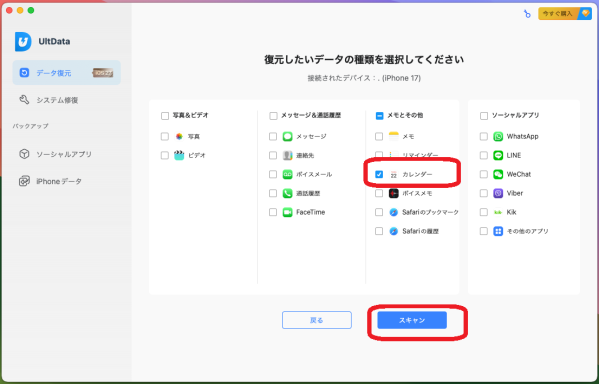The height and width of the screenshot is (384, 599).
Task: Click the contacts icon beside 連絡先
Action: [287, 155]
